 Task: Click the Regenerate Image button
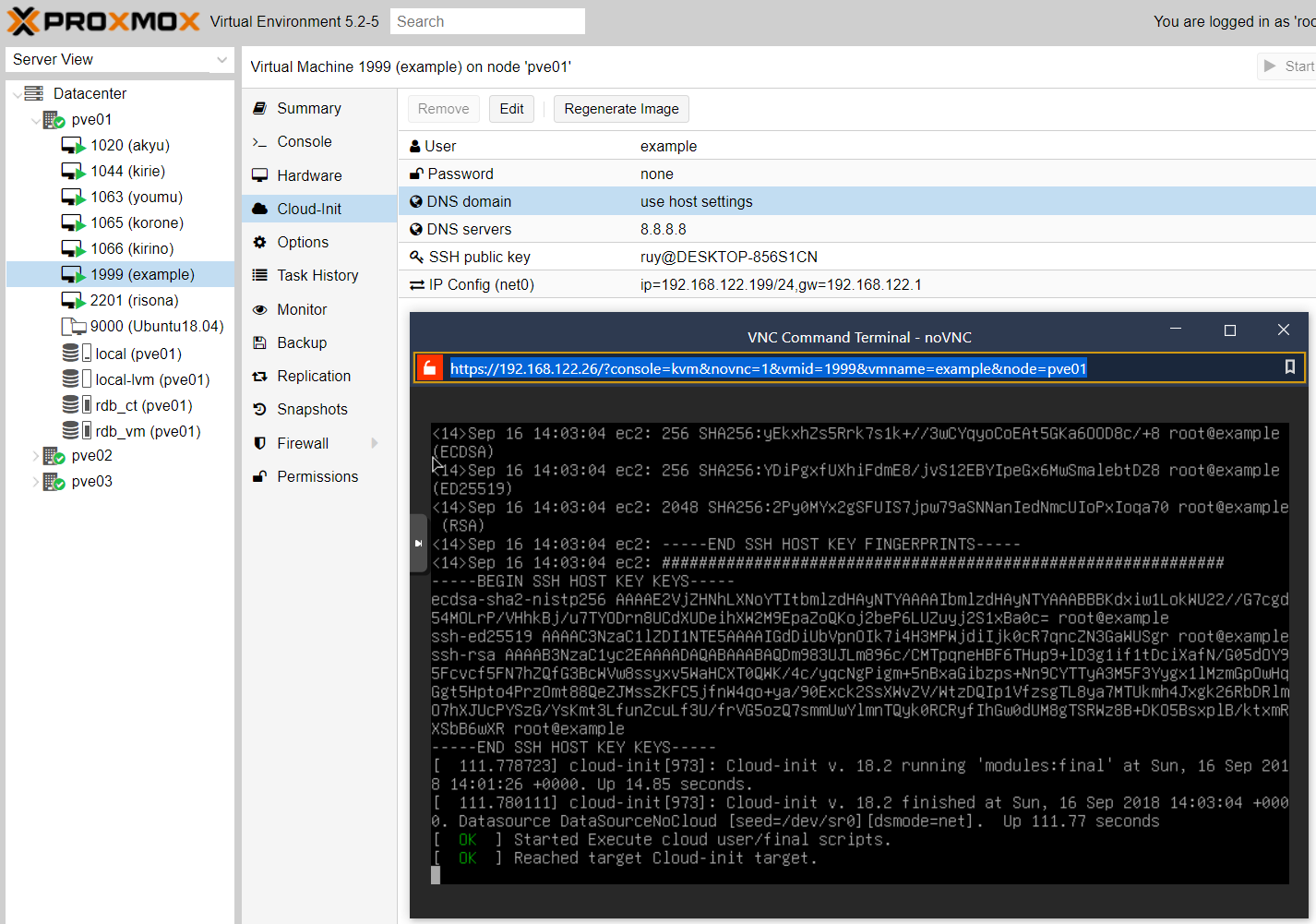pyautogui.click(x=621, y=109)
